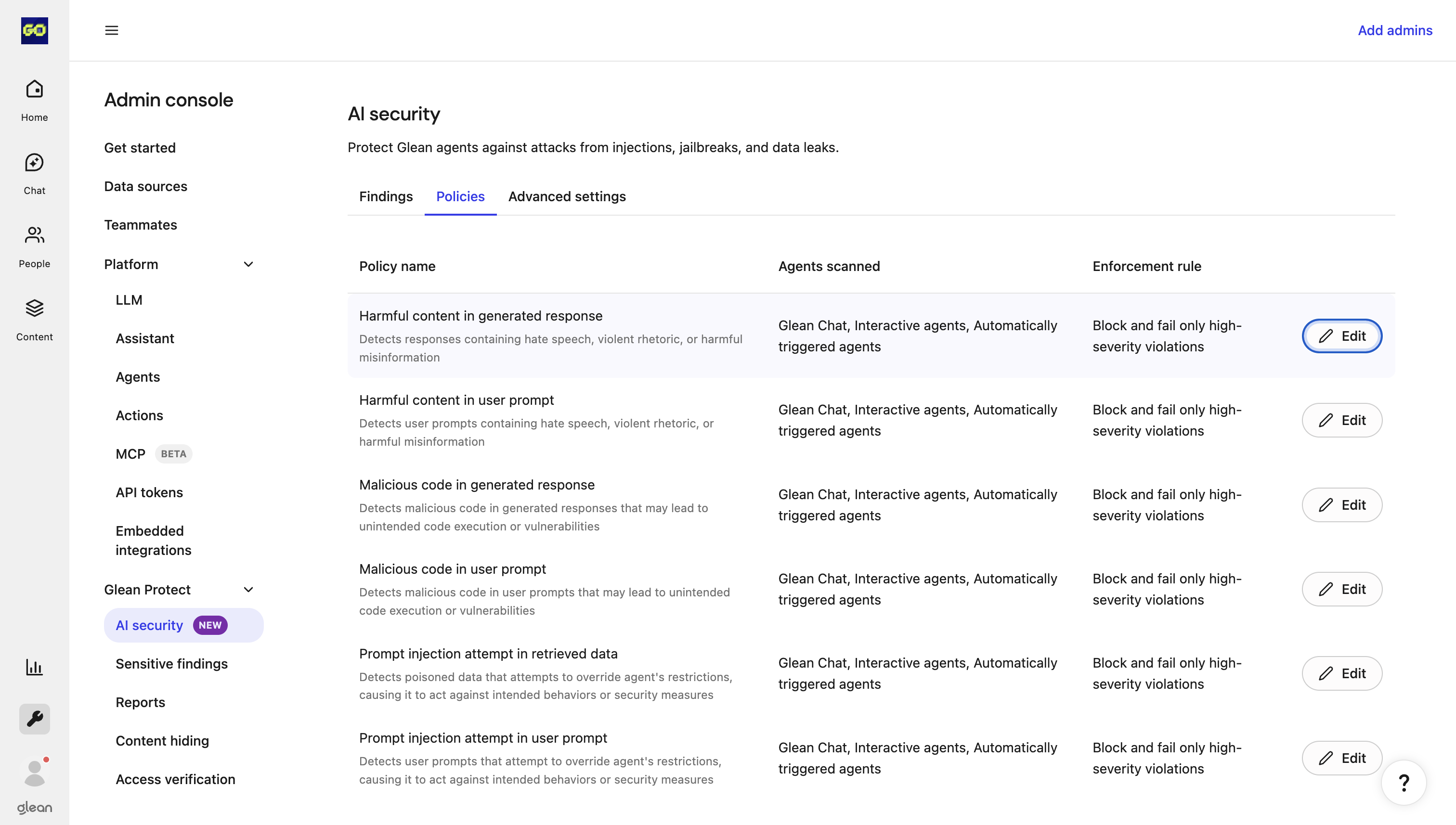This screenshot has width=1456, height=825.
Task: Open the Advanced settings tab
Action: [567, 196]
